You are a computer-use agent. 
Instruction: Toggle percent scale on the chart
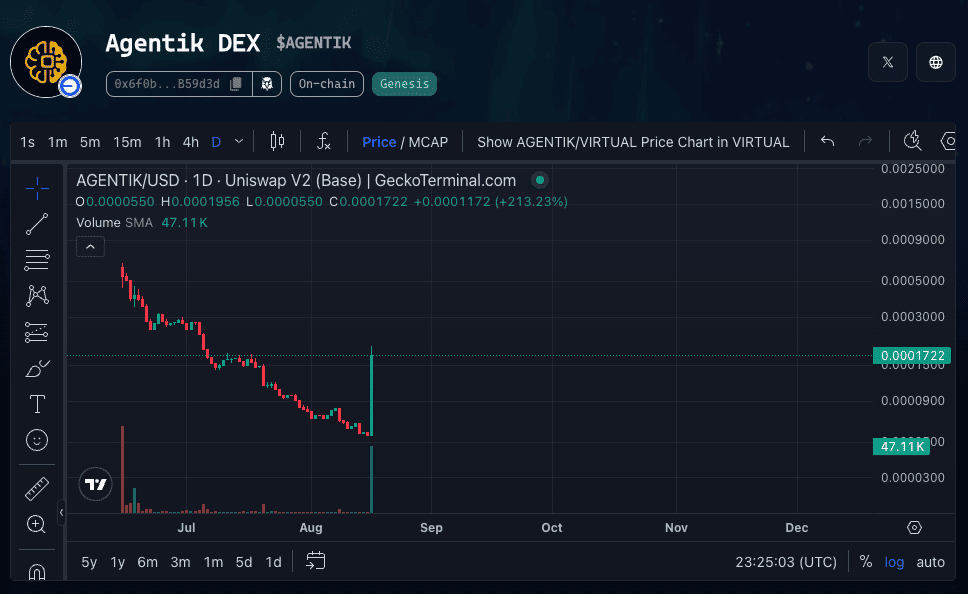point(866,562)
